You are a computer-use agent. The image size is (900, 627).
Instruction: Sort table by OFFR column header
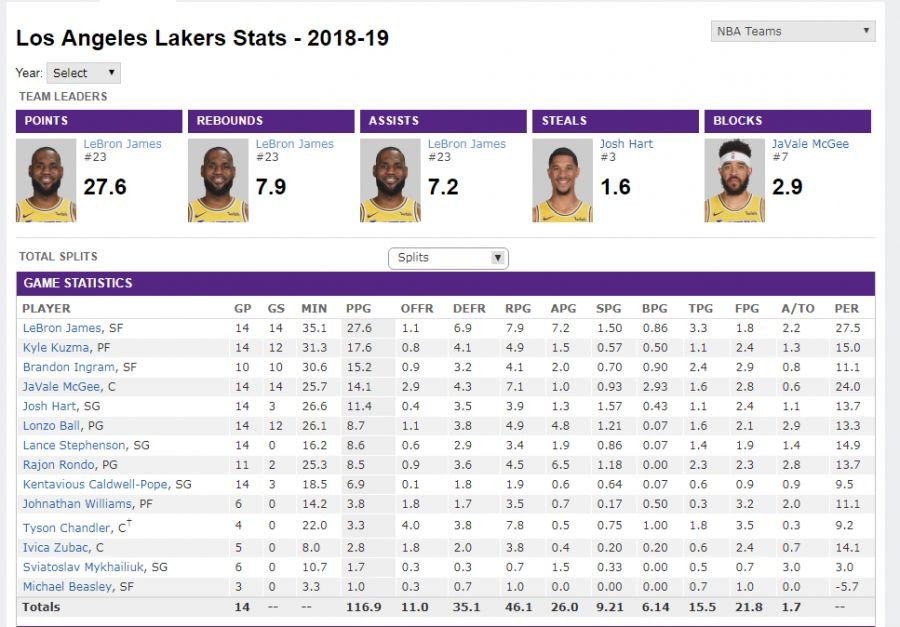tap(417, 308)
